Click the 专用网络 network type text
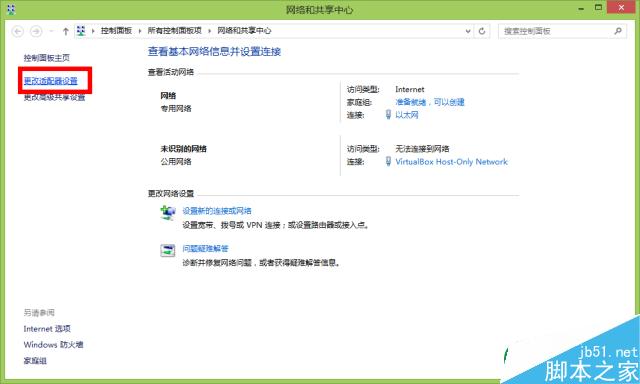The height and width of the screenshot is (384, 640). tap(176, 109)
